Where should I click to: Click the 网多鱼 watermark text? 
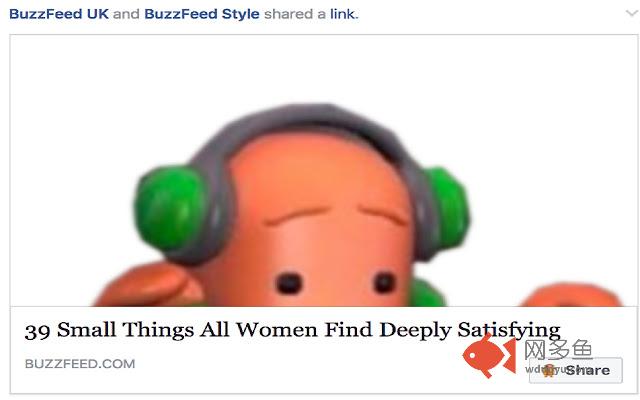[558, 349]
